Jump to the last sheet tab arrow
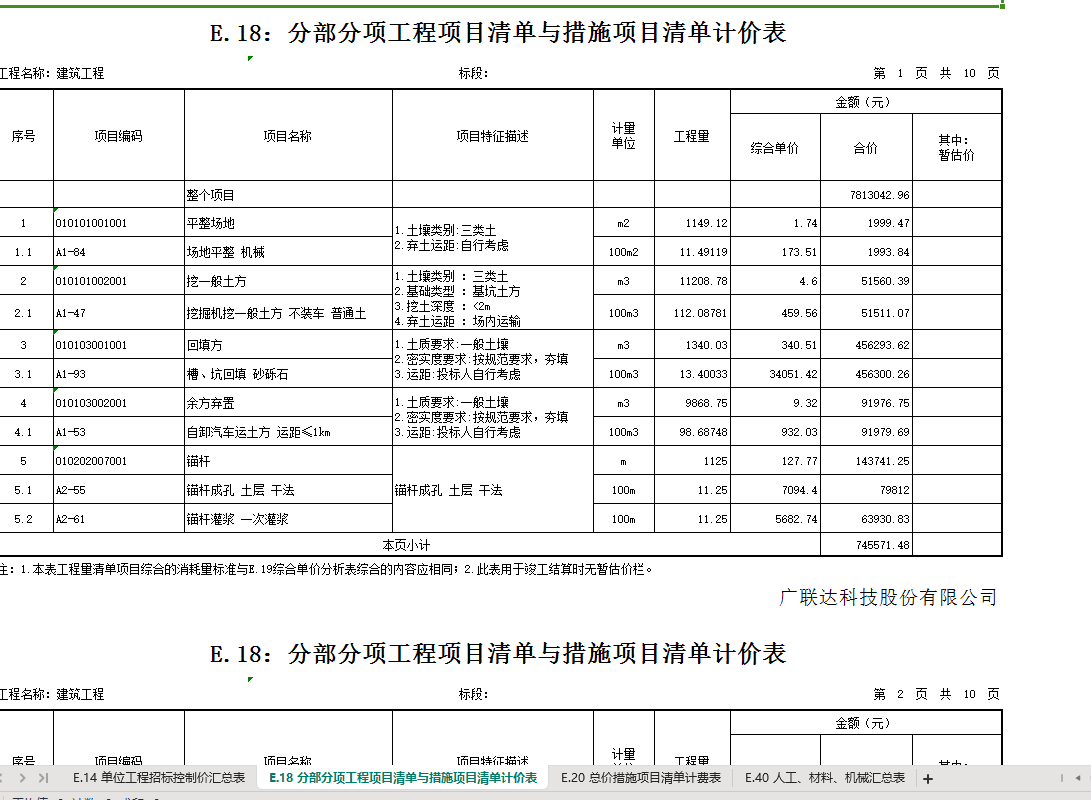Screen dimensions: 1091x800 [x=43, y=778]
